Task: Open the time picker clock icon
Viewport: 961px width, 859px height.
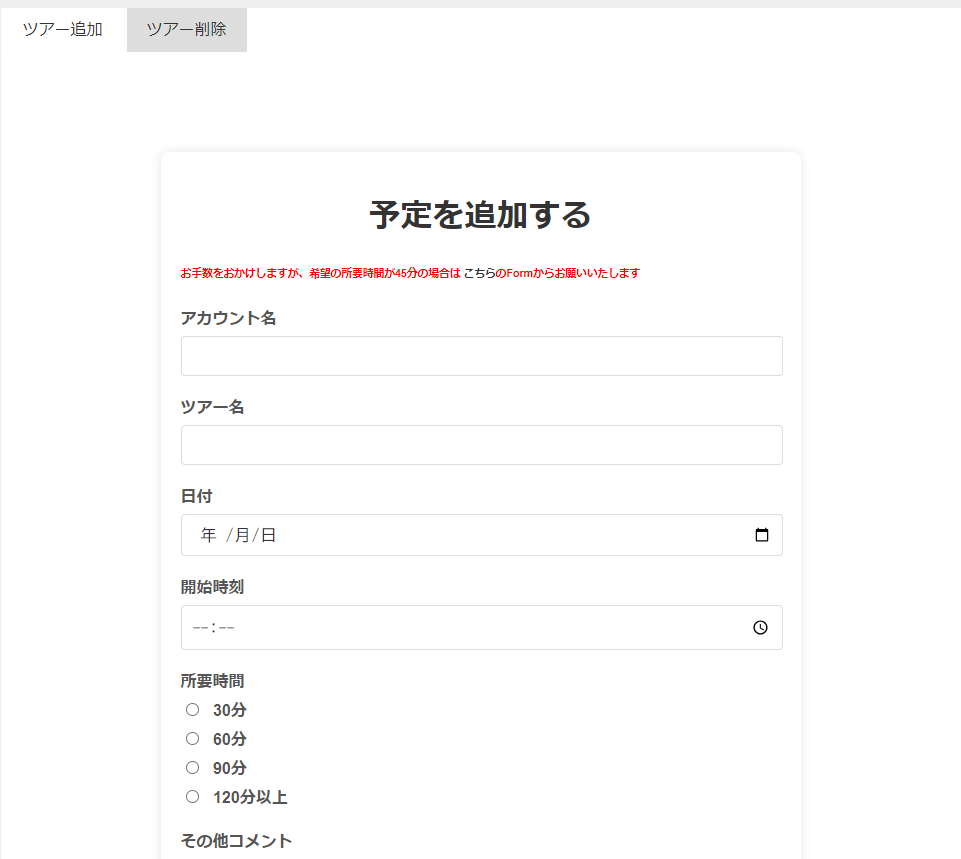Action: pyautogui.click(x=761, y=627)
